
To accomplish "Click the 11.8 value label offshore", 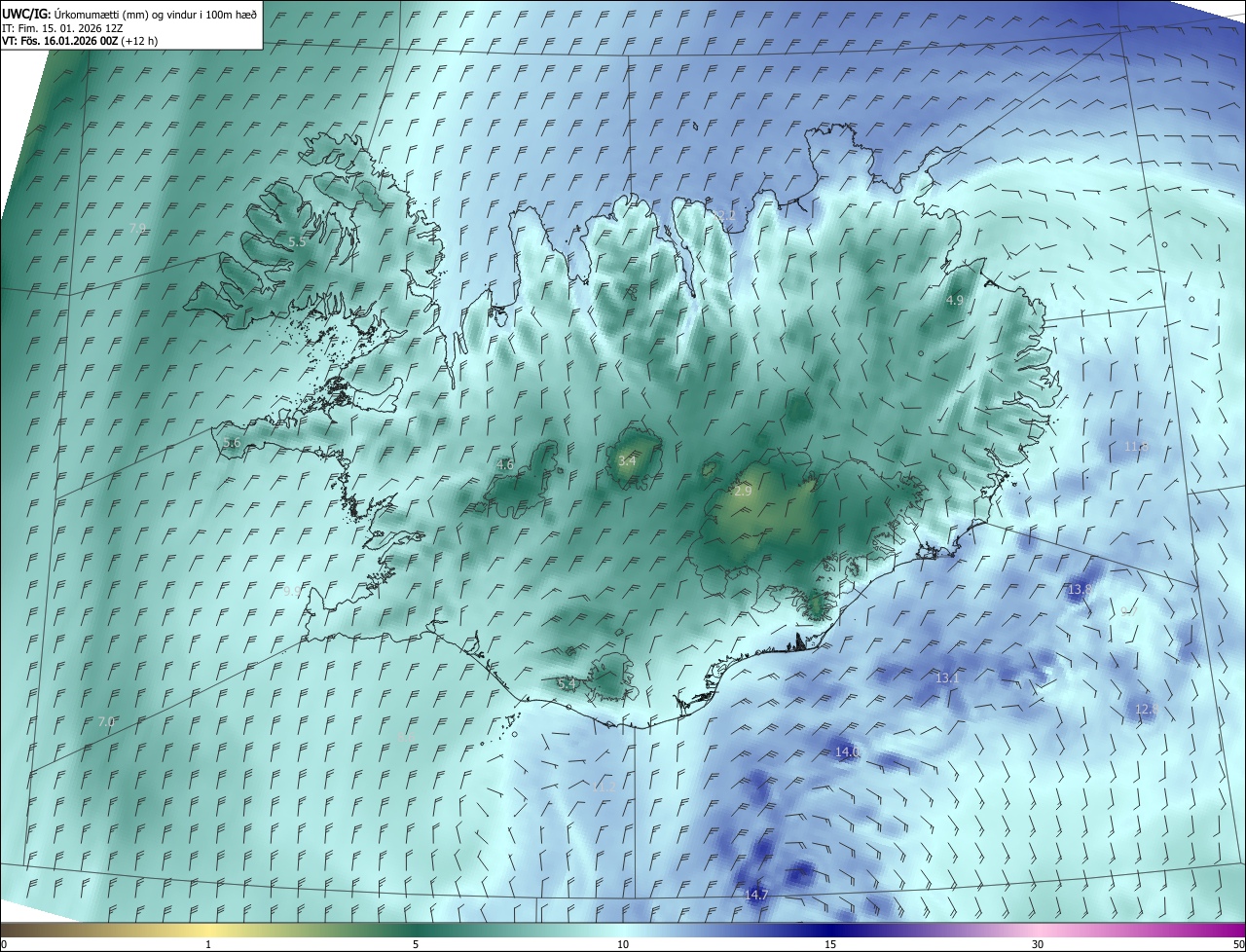I will click(1136, 447).
